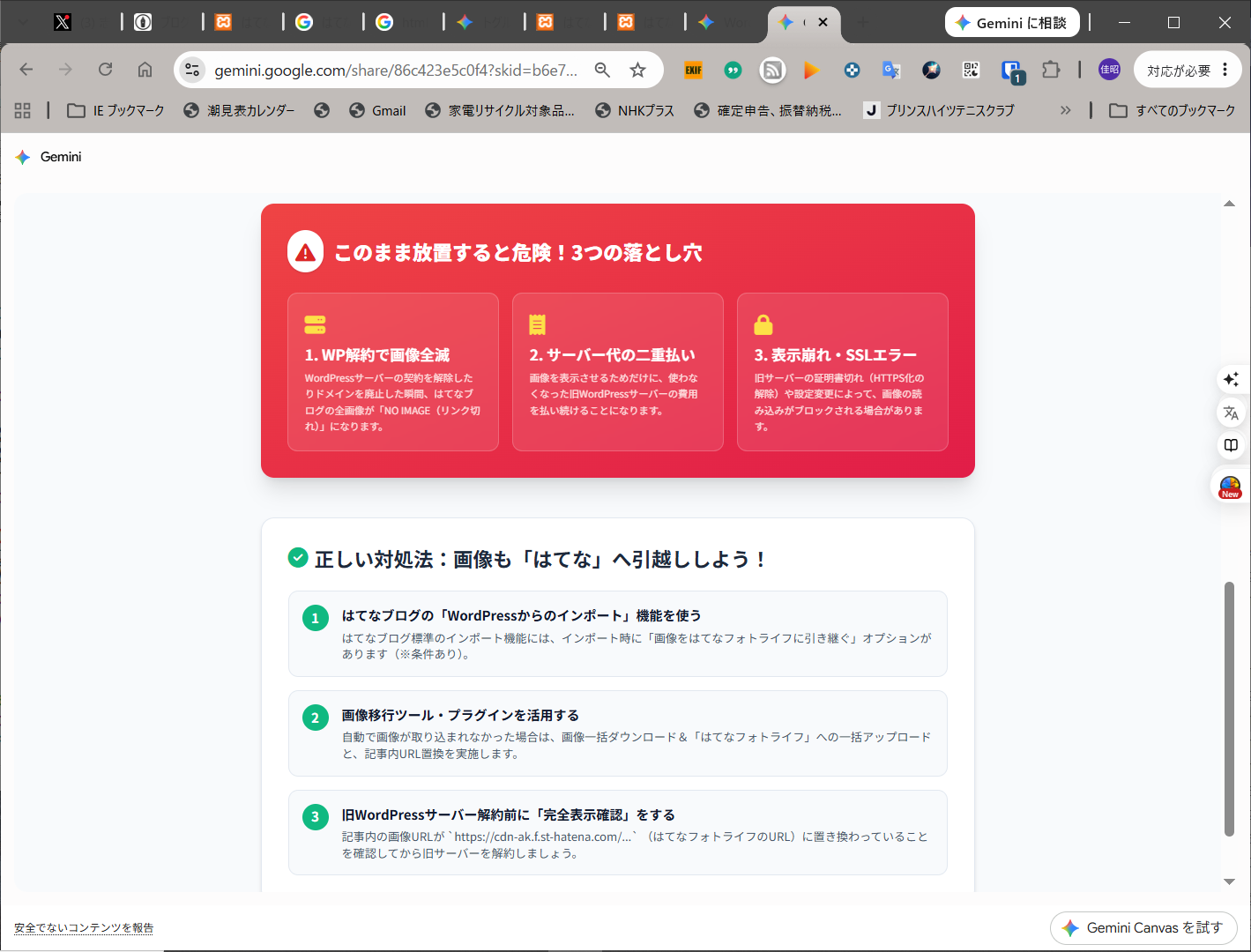Screen dimensions: 1251x952
Task: Open the zoom magnifier in the address bar
Action: (602, 70)
